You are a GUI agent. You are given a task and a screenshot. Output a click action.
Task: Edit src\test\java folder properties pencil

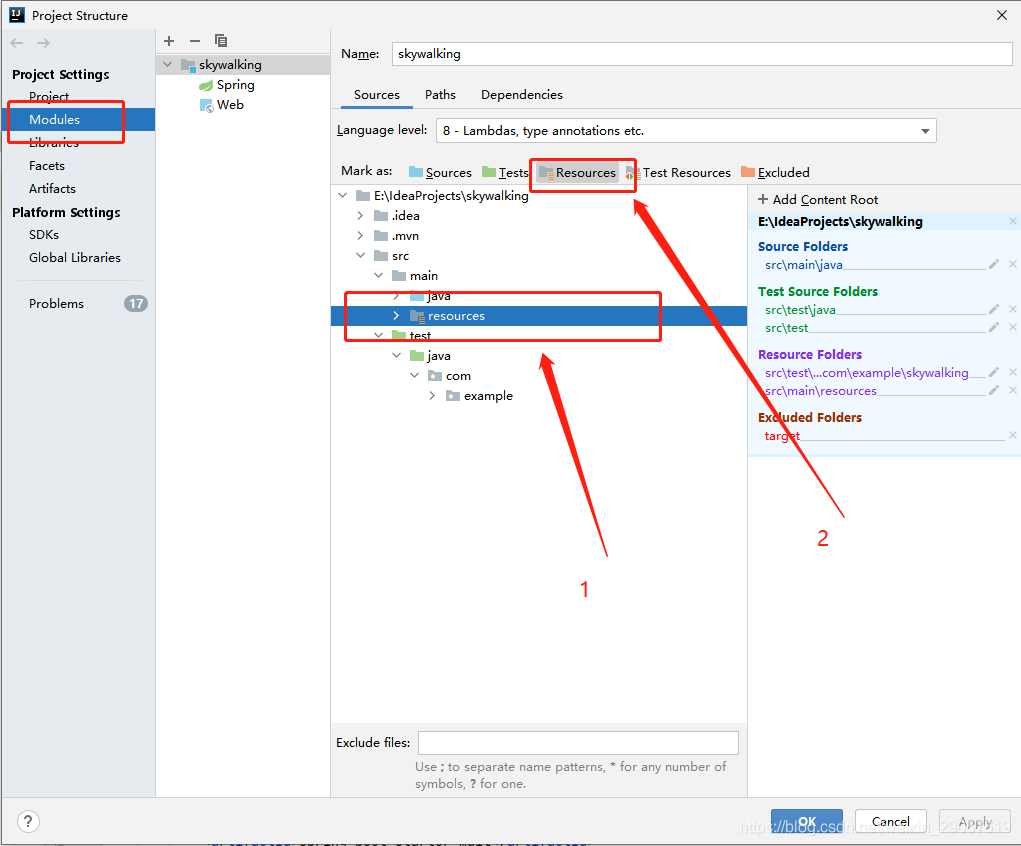pyautogui.click(x=994, y=309)
